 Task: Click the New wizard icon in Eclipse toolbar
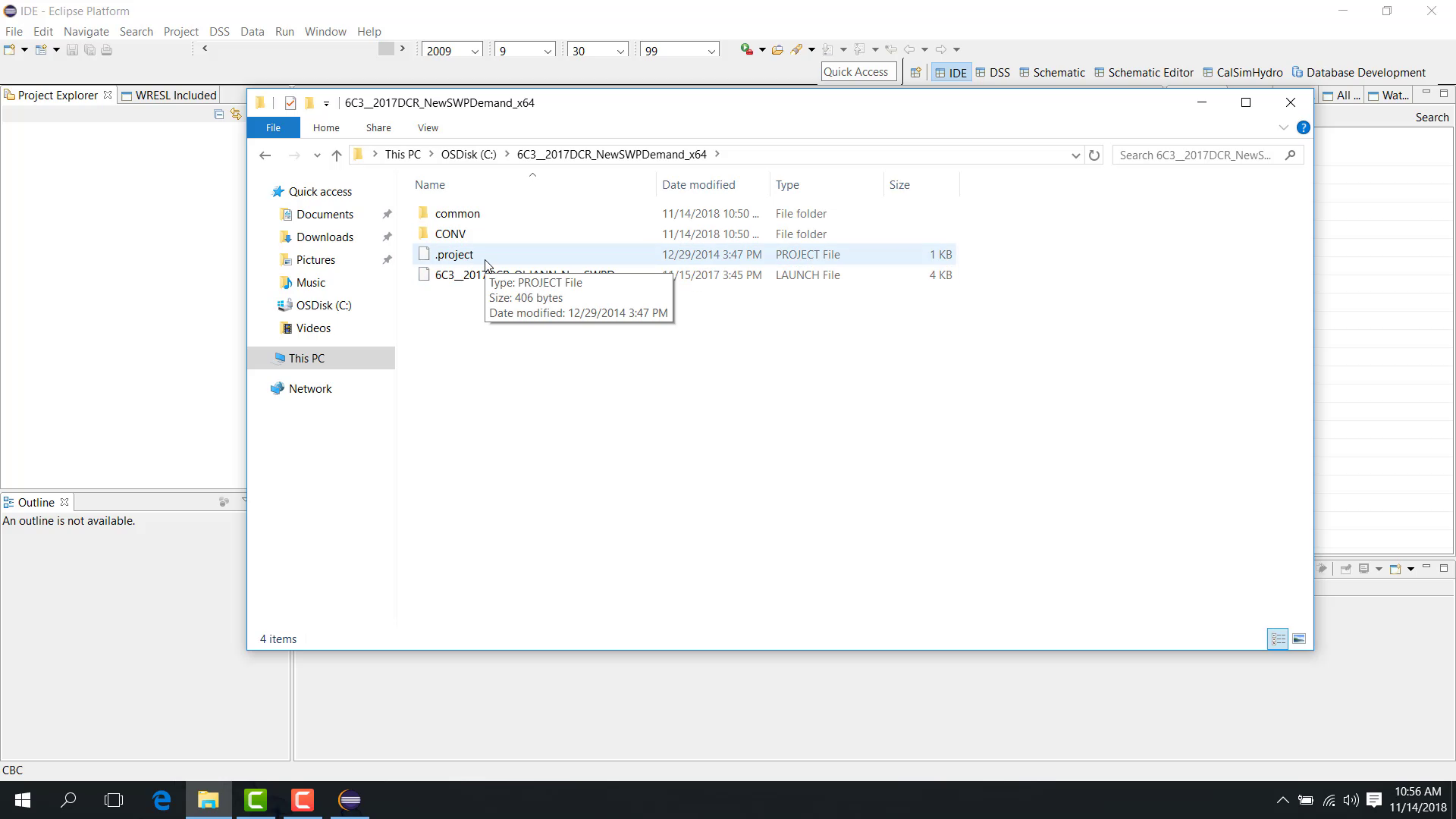click(x=10, y=50)
